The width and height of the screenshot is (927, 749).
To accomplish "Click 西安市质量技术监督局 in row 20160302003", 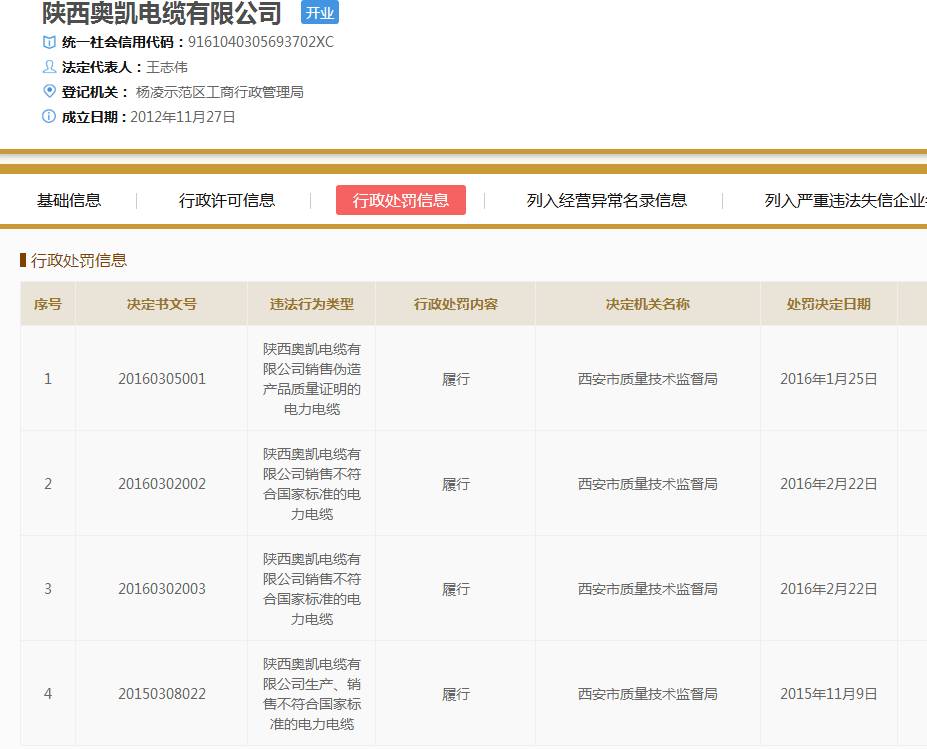I will [648, 589].
